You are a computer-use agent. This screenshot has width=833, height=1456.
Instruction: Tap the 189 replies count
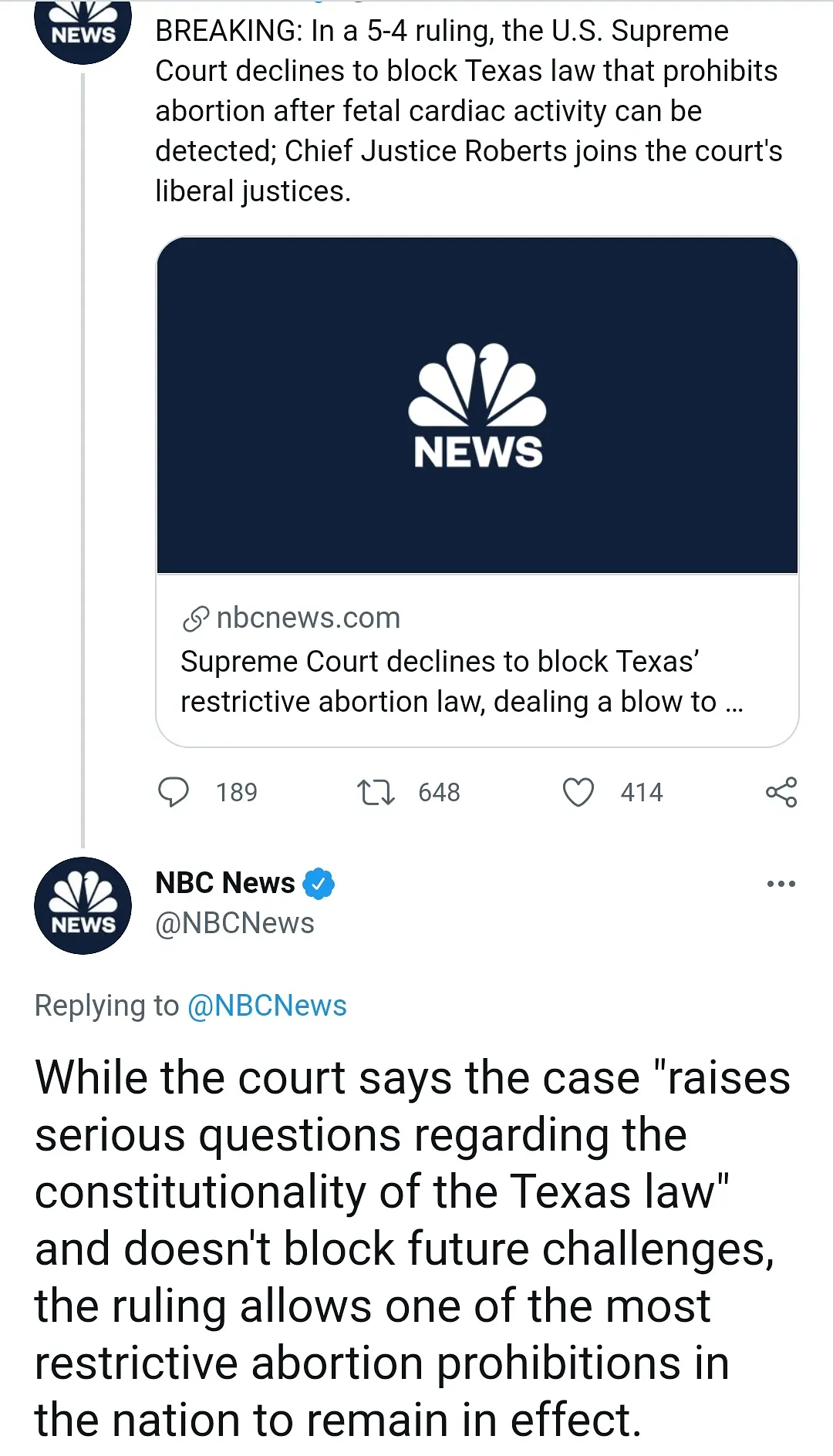(x=236, y=792)
